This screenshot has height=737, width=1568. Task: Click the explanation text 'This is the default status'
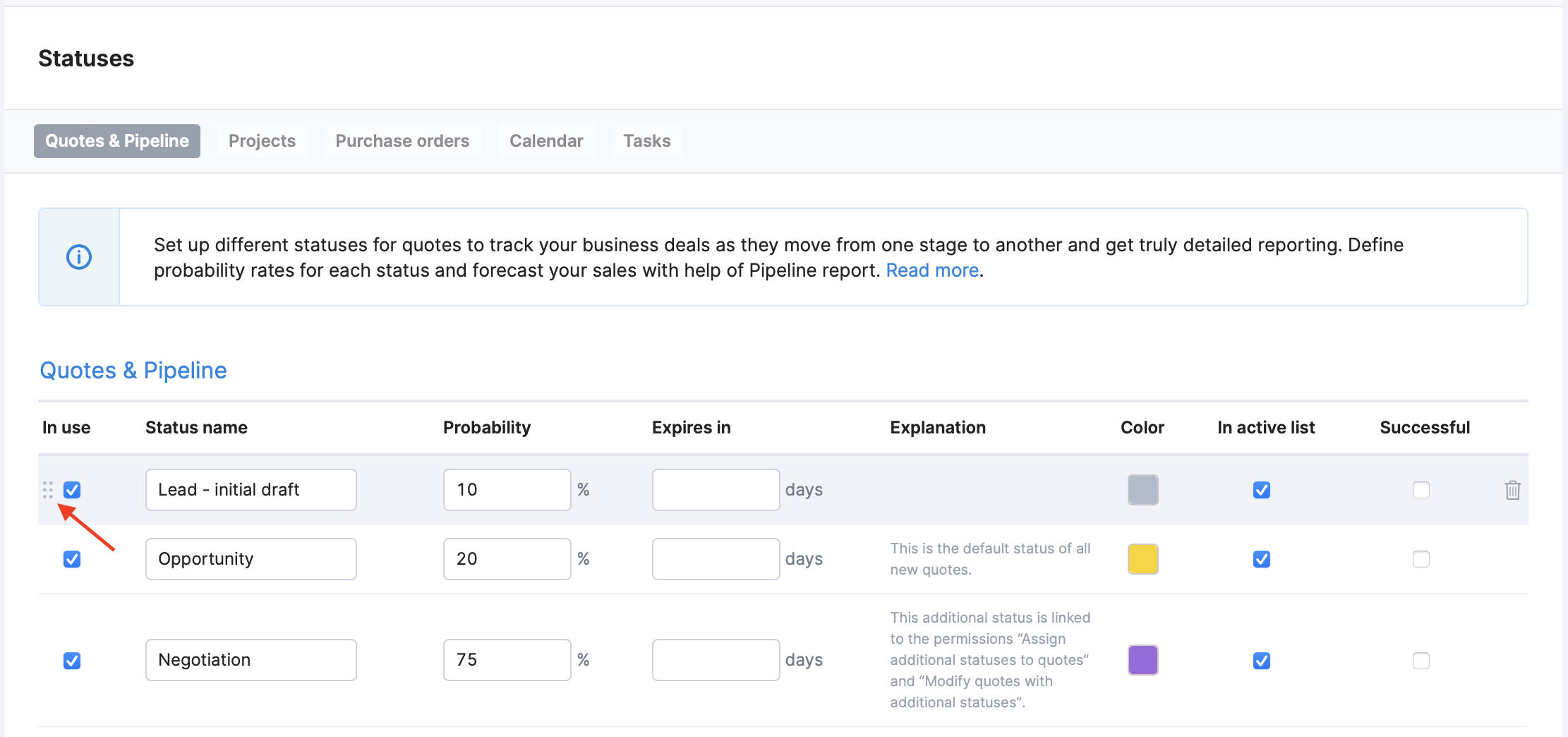(990, 559)
